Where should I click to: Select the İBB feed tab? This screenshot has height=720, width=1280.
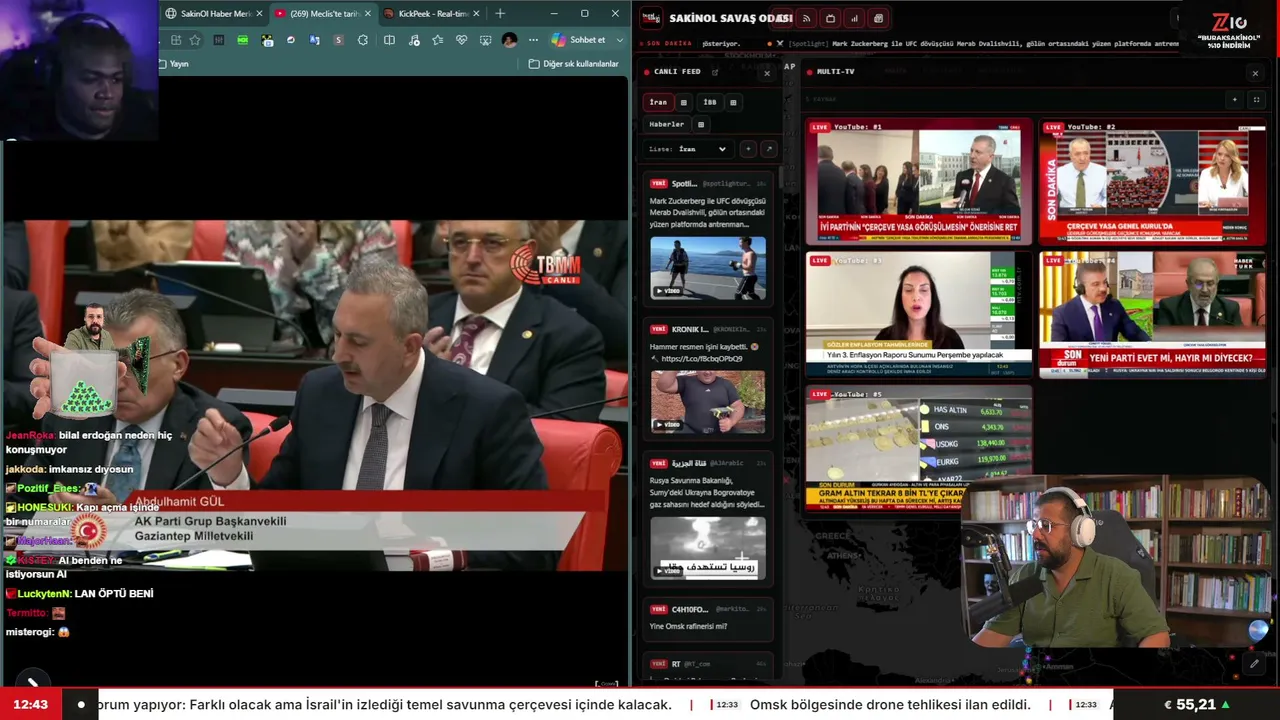(x=710, y=102)
